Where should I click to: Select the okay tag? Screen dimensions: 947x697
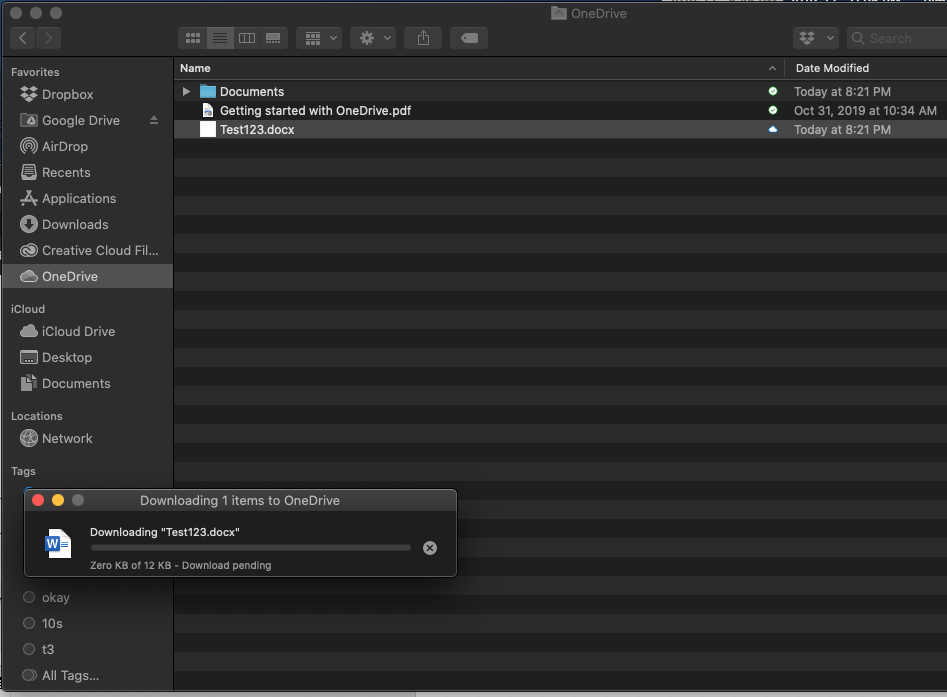pos(56,597)
